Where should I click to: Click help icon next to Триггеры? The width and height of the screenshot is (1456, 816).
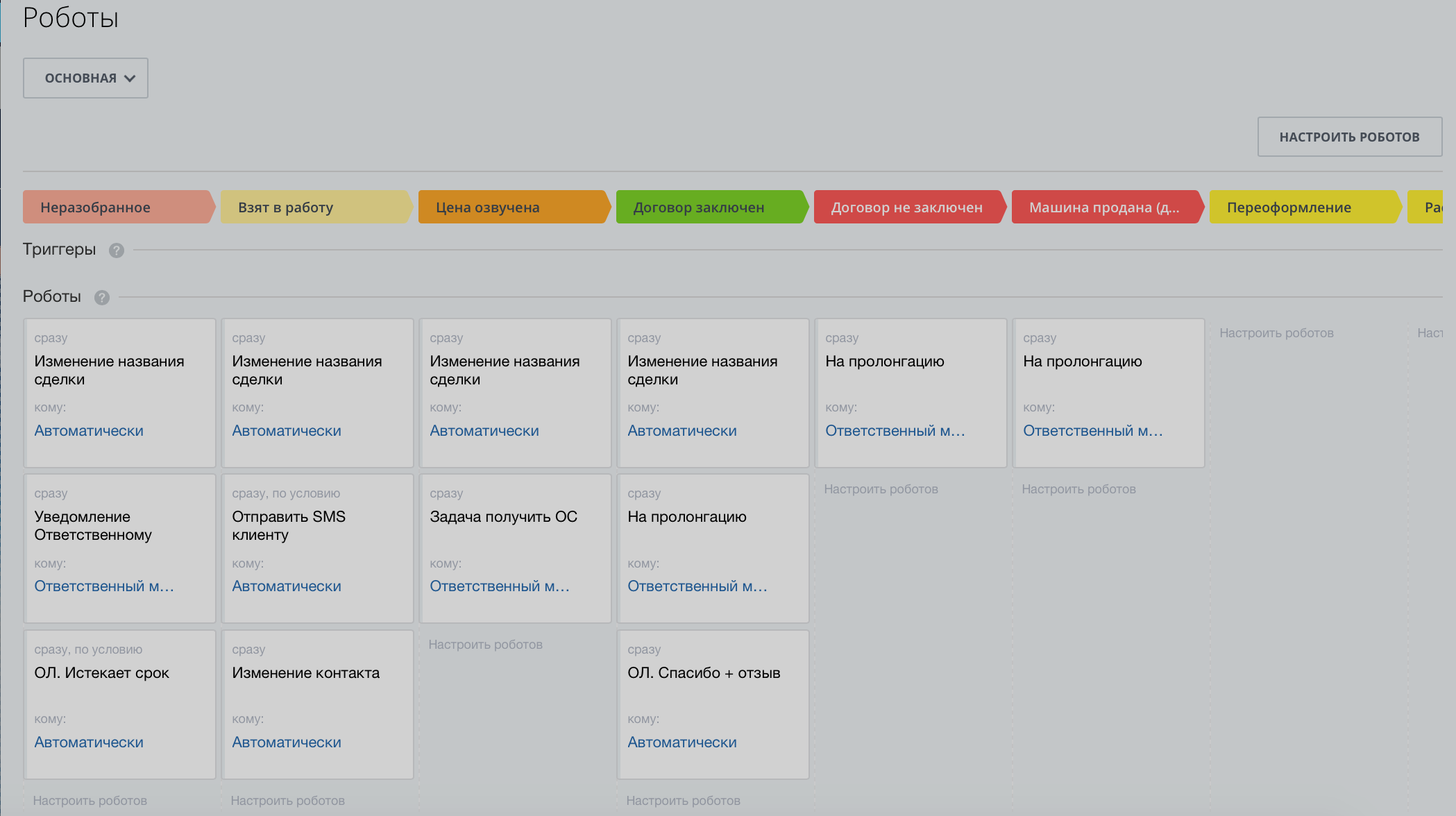(x=117, y=250)
